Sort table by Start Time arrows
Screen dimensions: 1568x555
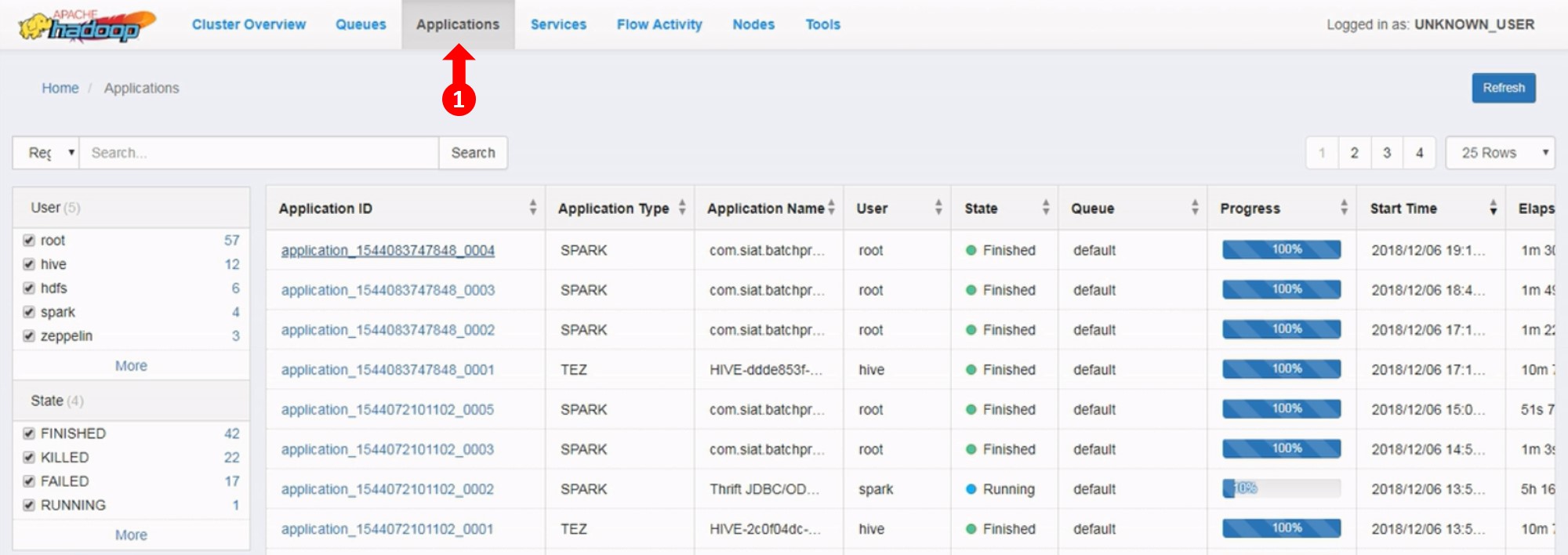1493,208
